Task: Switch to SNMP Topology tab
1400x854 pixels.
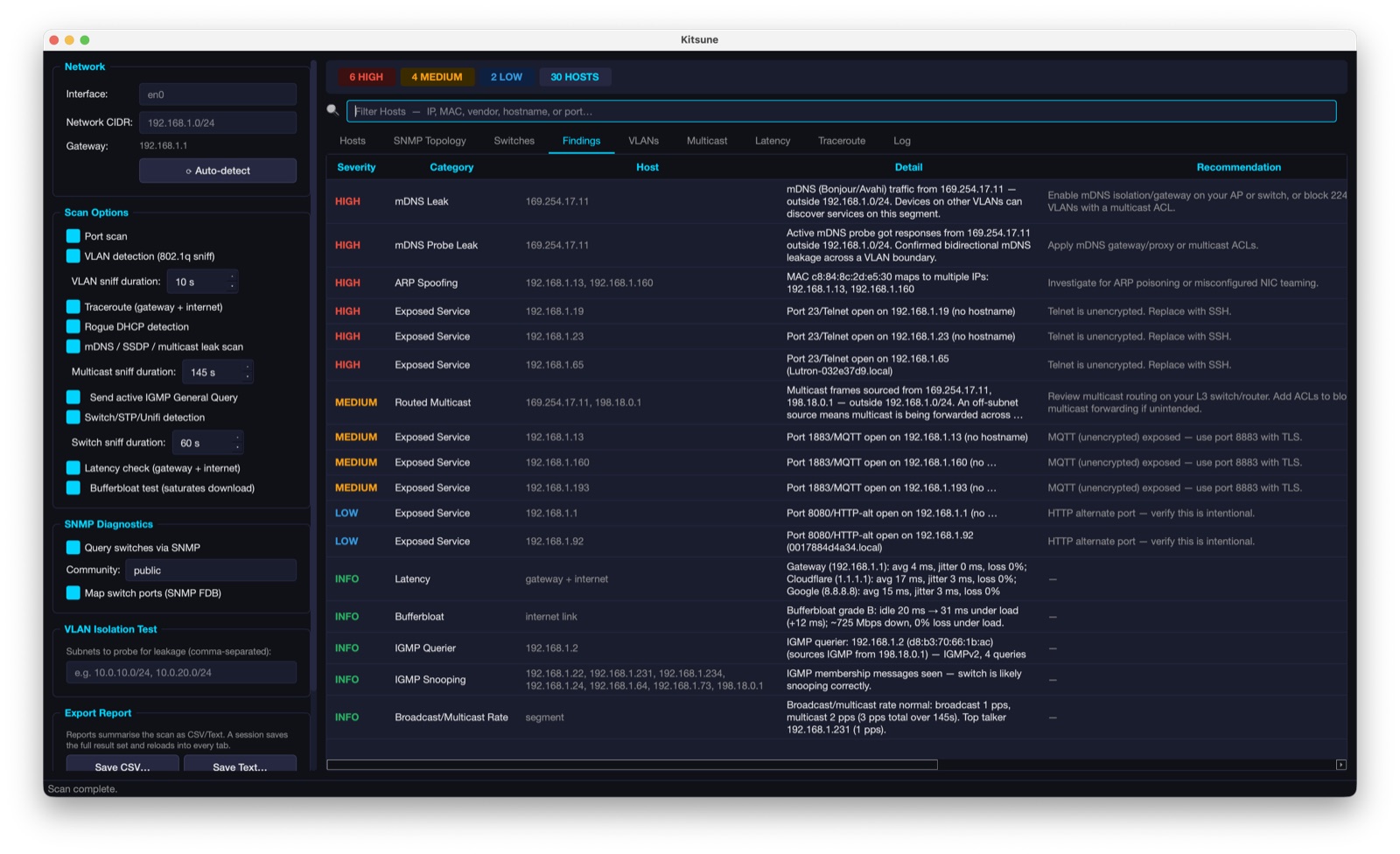Action: [x=430, y=141]
